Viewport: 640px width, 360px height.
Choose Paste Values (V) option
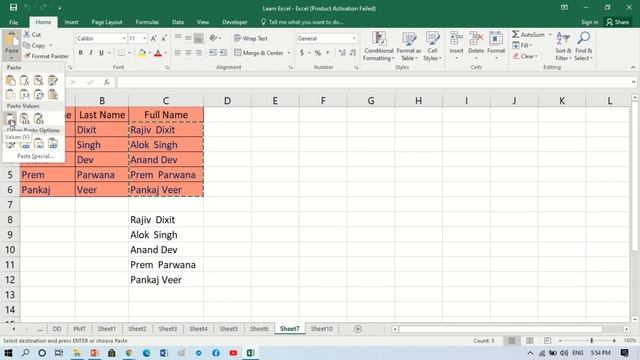click(x=11, y=119)
